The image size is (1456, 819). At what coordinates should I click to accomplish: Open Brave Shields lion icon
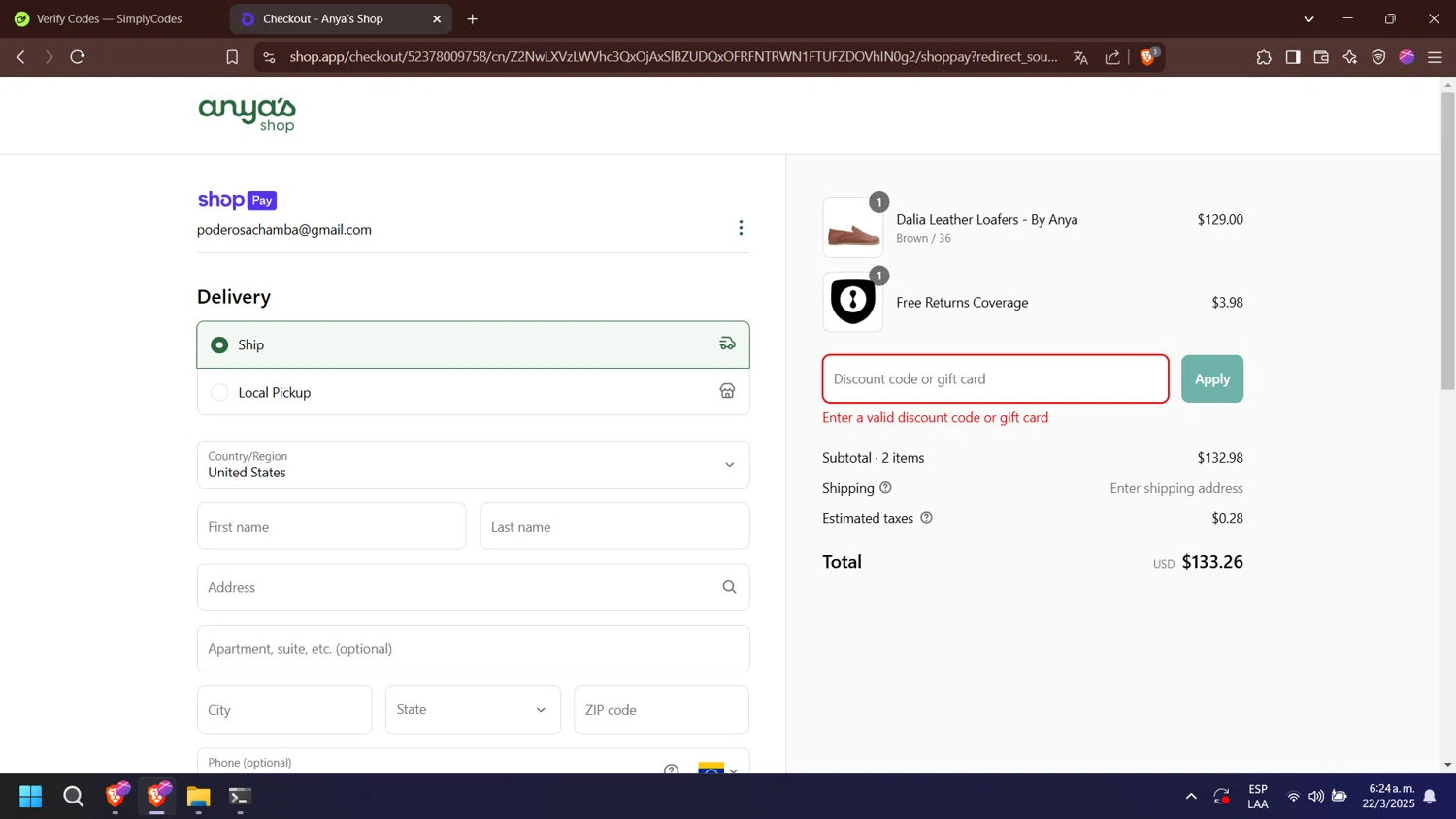(x=1148, y=57)
